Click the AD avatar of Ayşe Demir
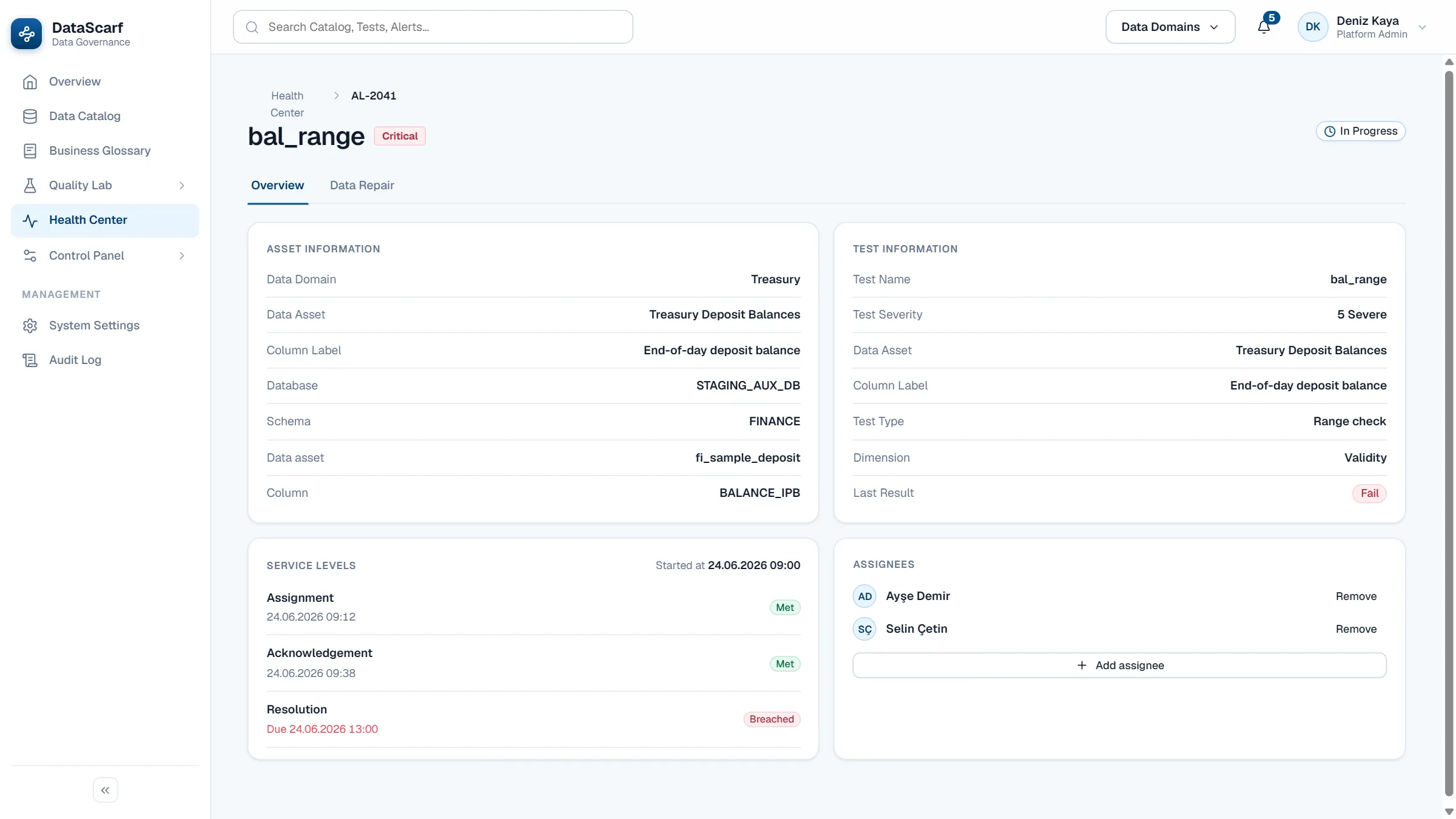 pos(865,596)
